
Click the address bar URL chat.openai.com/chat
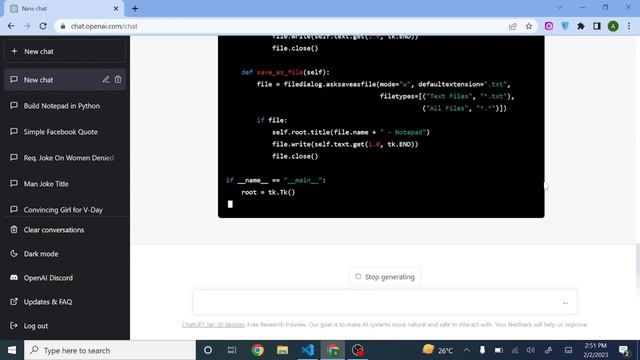click(104, 26)
